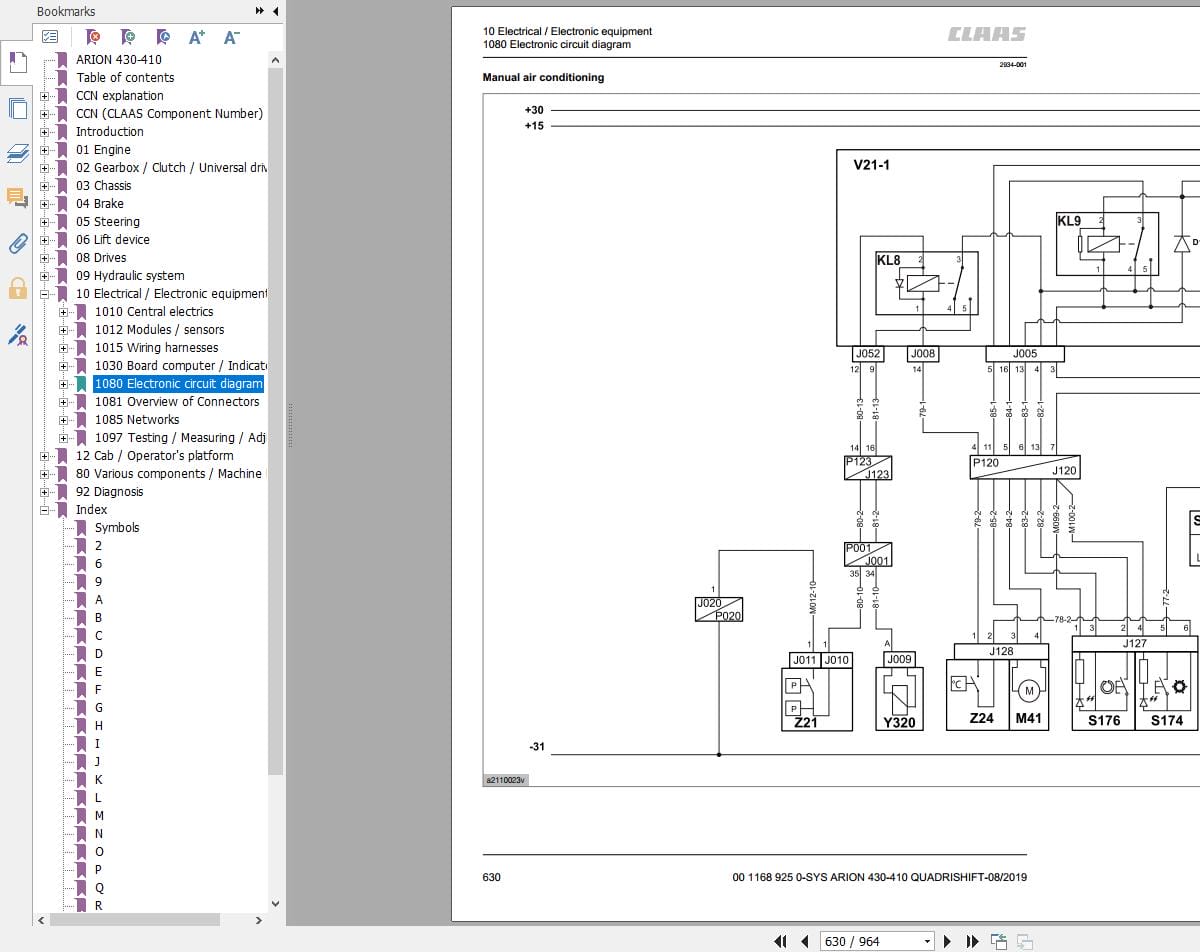The width and height of the screenshot is (1200, 952).
Task: Expand the 1010 Central electrics node
Action: point(63,312)
